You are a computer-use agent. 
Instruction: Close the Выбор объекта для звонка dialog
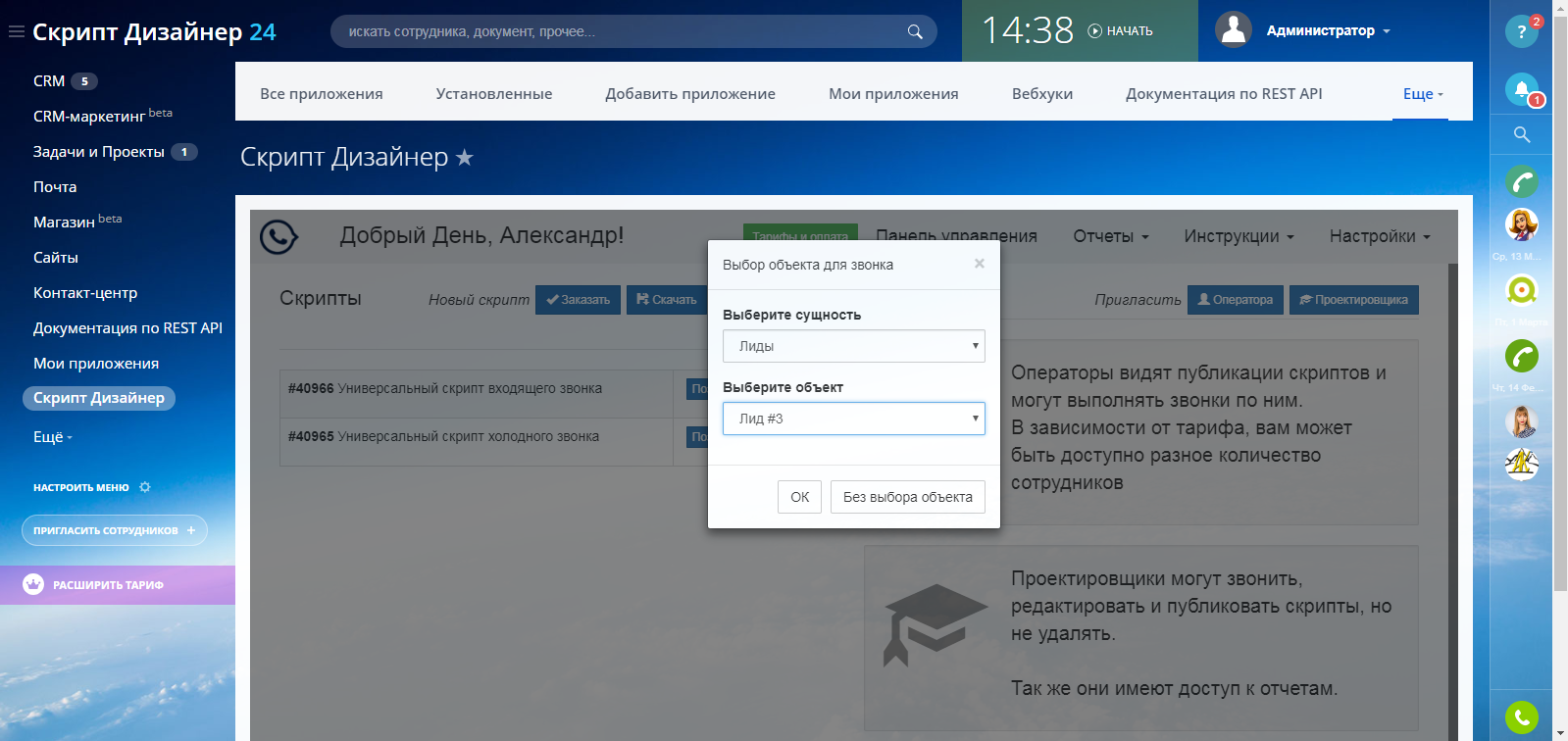(979, 264)
